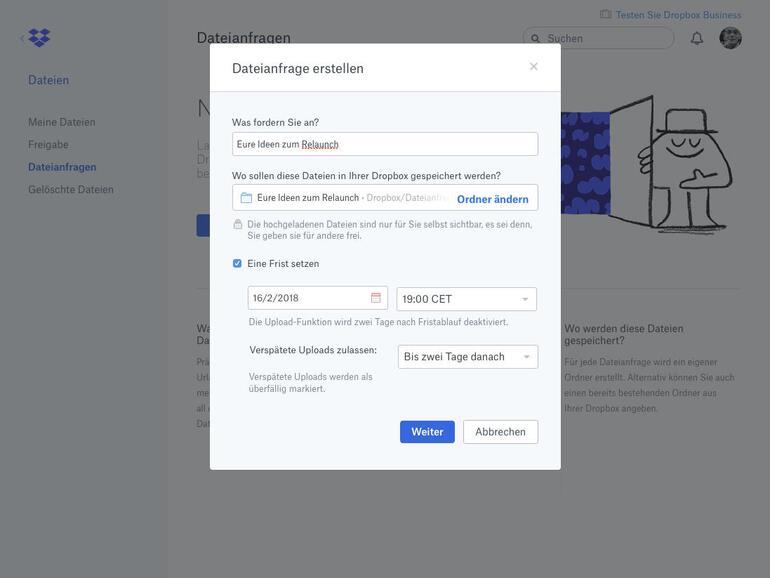This screenshot has width=770, height=578.
Task: Click the Abbrechen button
Action: 500,432
